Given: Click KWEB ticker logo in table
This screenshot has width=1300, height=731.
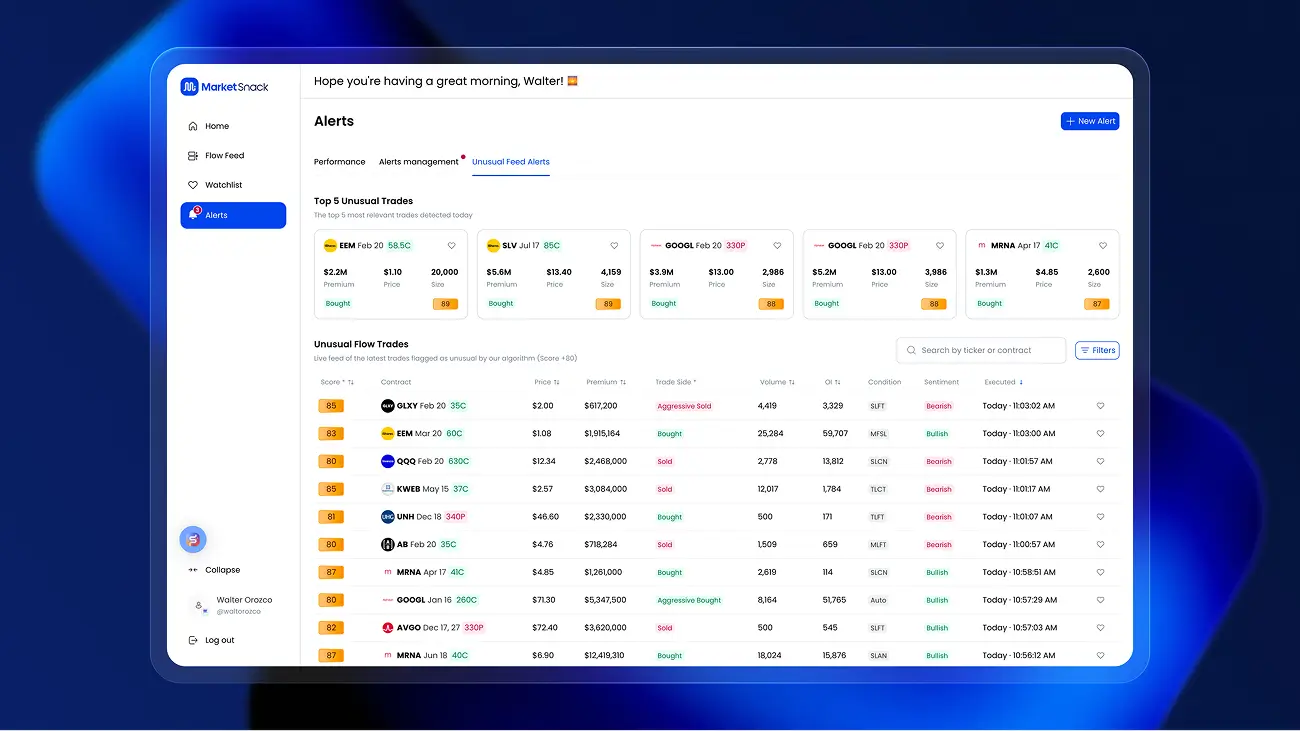Looking at the screenshot, I should [388, 489].
